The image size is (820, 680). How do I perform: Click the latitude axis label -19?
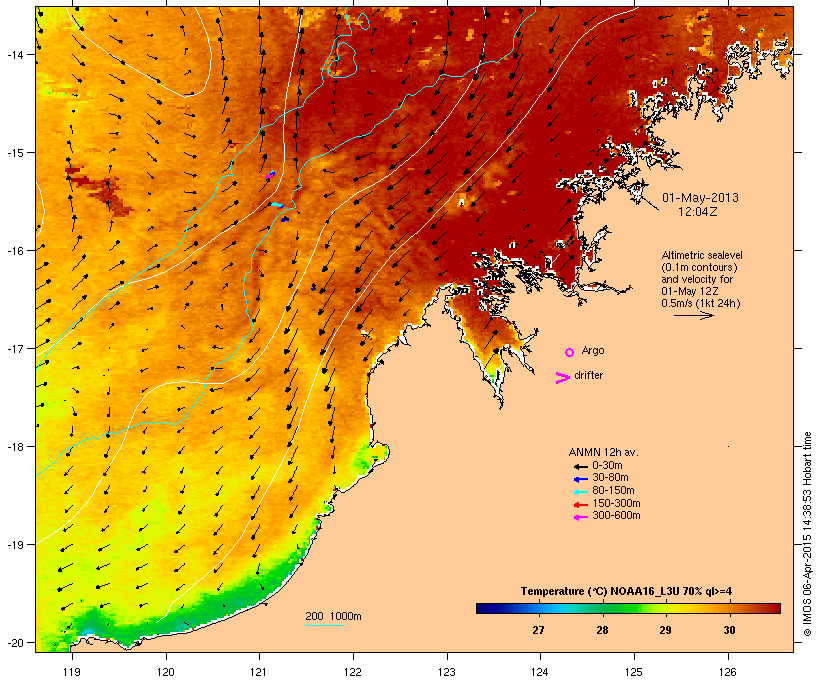coord(14,545)
